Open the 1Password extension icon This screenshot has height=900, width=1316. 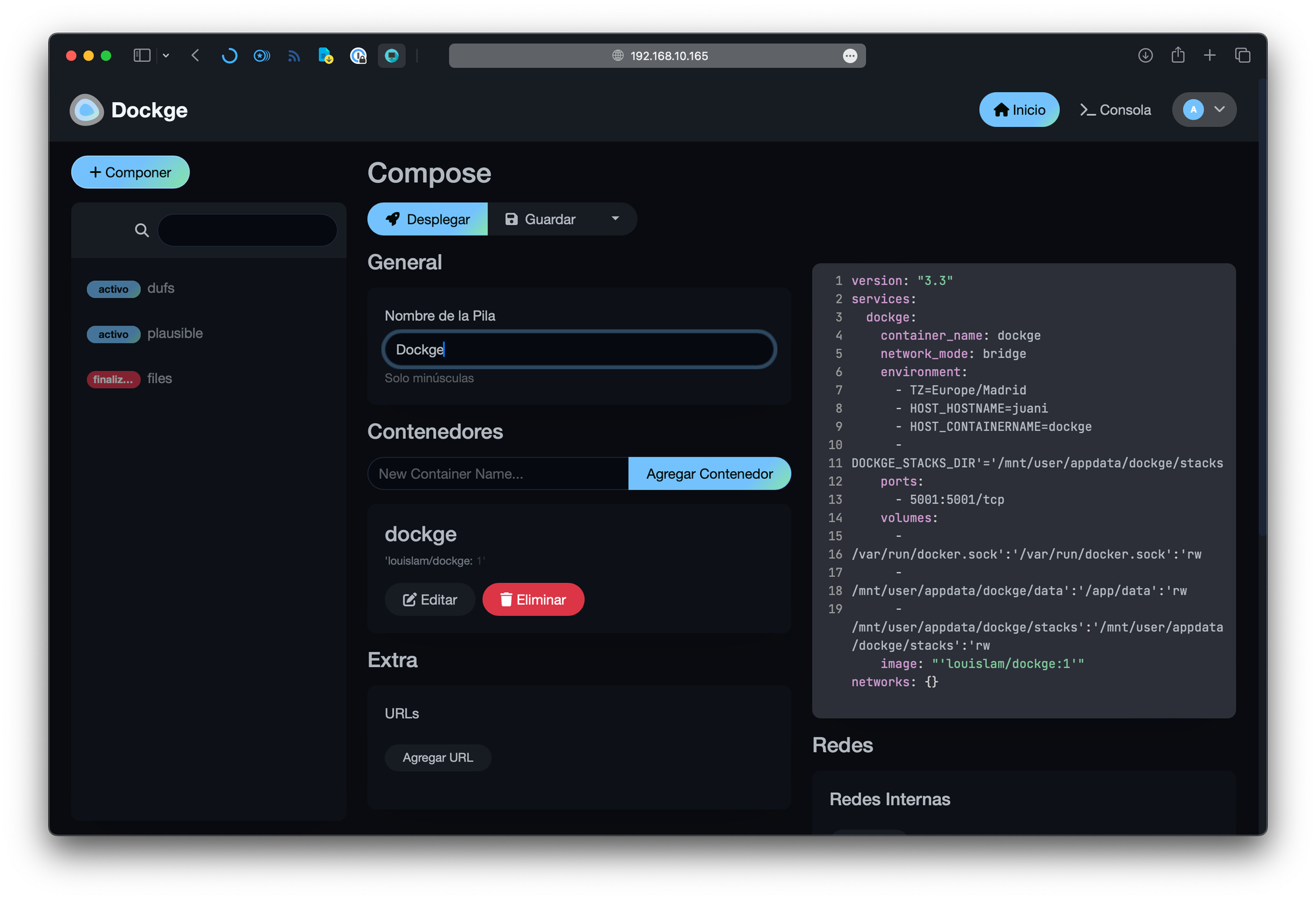[358, 56]
